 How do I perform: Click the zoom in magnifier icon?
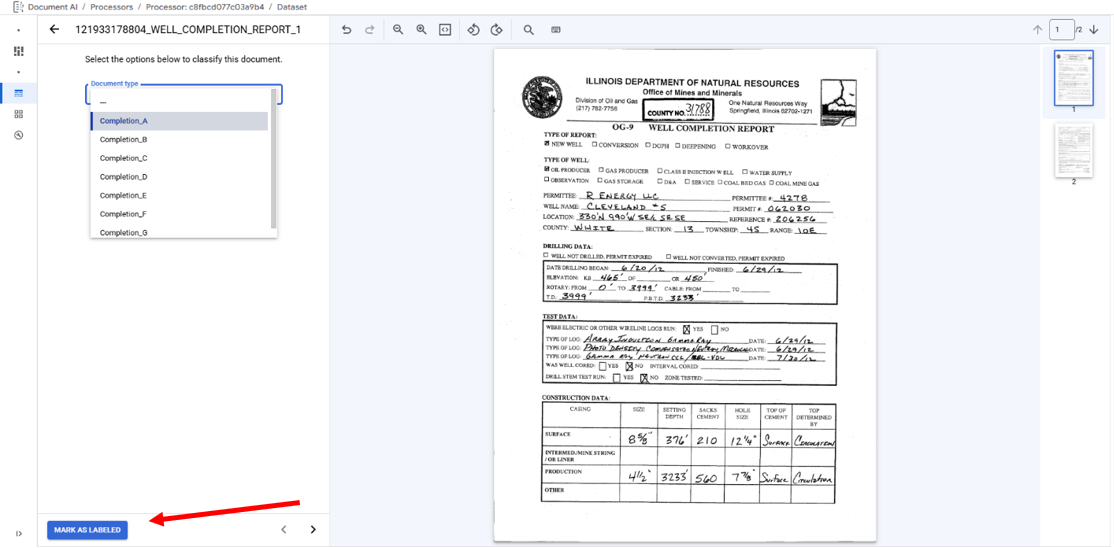pos(421,30)
